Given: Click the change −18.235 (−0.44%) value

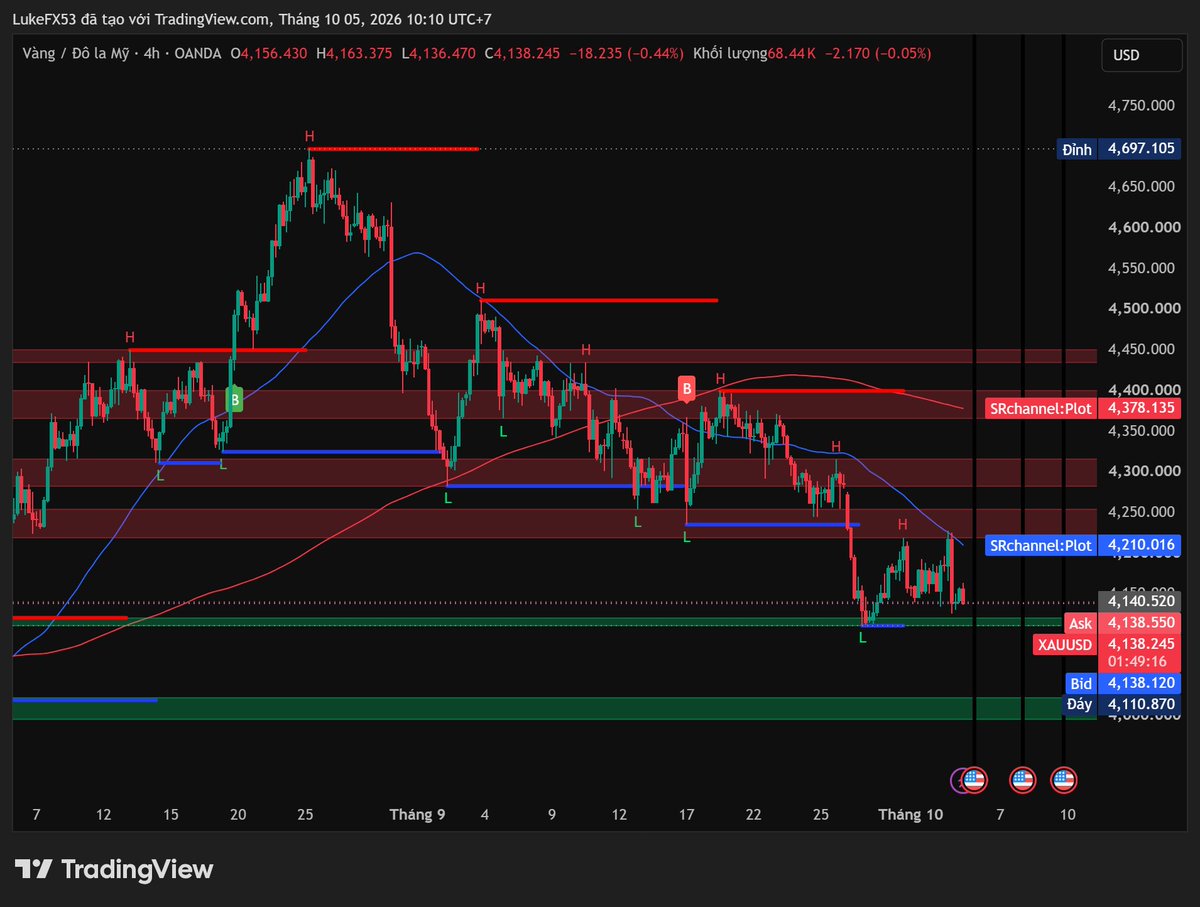Looking at the screenshot, I should pos(626,53).
